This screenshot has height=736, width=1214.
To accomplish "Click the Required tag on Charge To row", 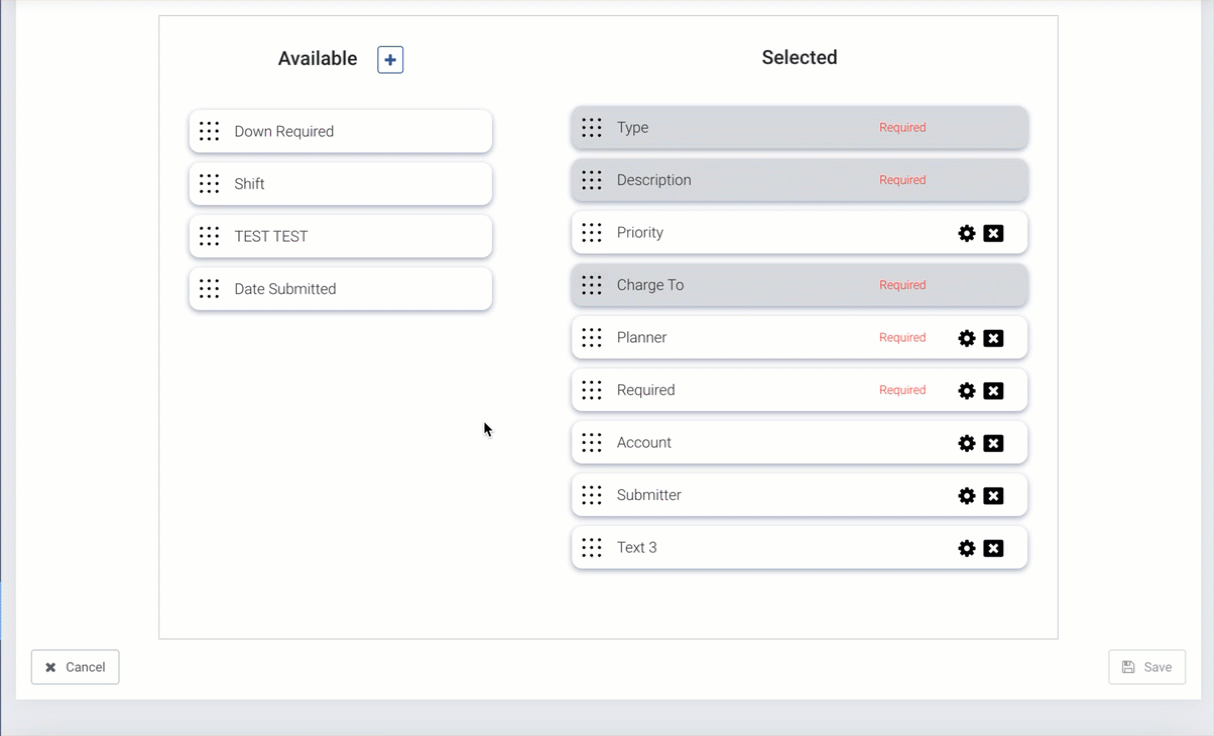I will (902, 285).
